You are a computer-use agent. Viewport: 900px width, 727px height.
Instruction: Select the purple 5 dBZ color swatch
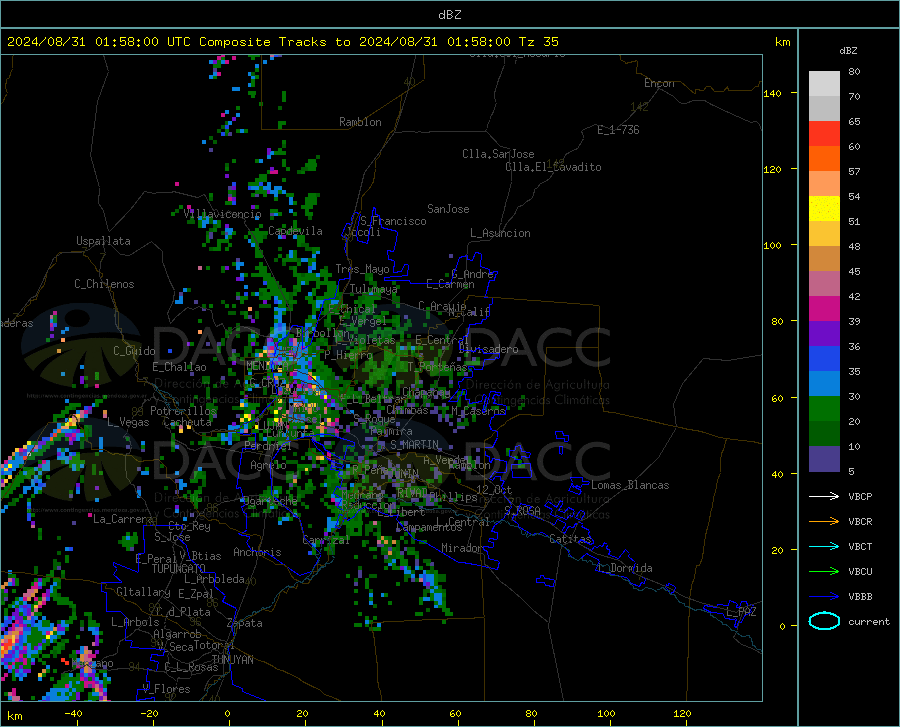pos(824,459)
